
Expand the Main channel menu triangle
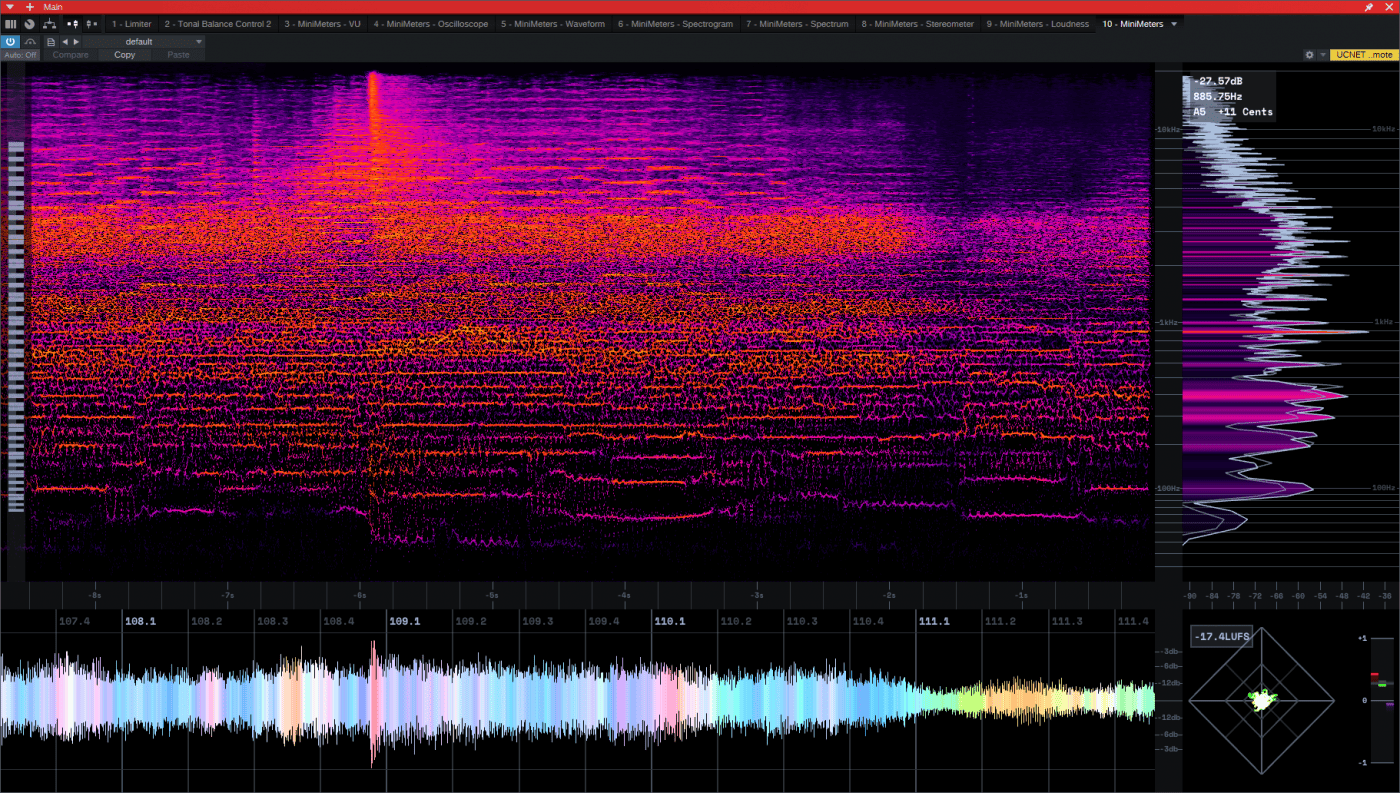9,7
